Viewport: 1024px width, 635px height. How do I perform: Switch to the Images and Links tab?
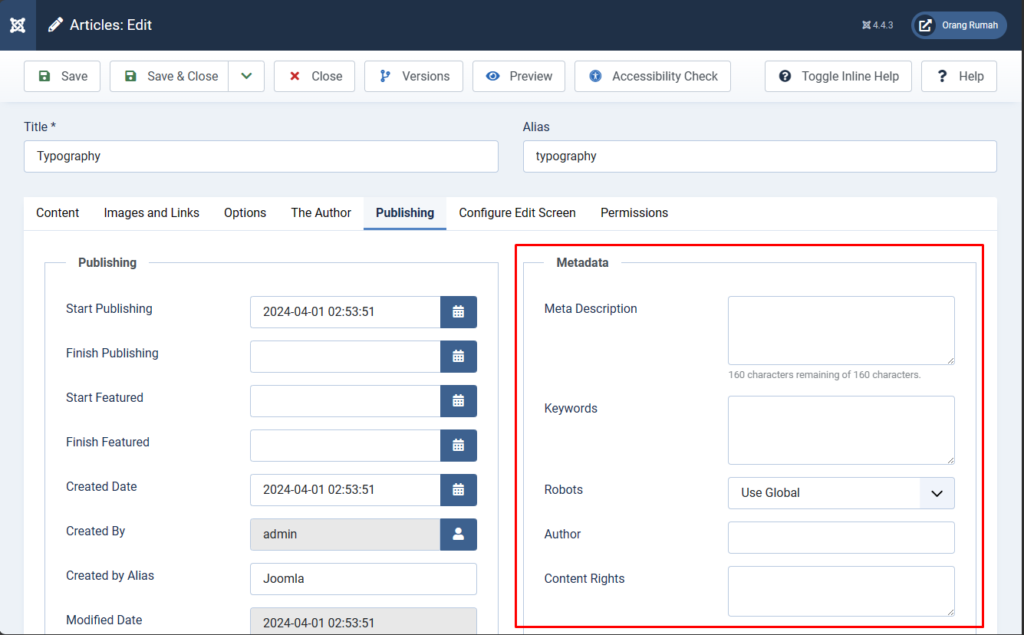click(151, 213)
